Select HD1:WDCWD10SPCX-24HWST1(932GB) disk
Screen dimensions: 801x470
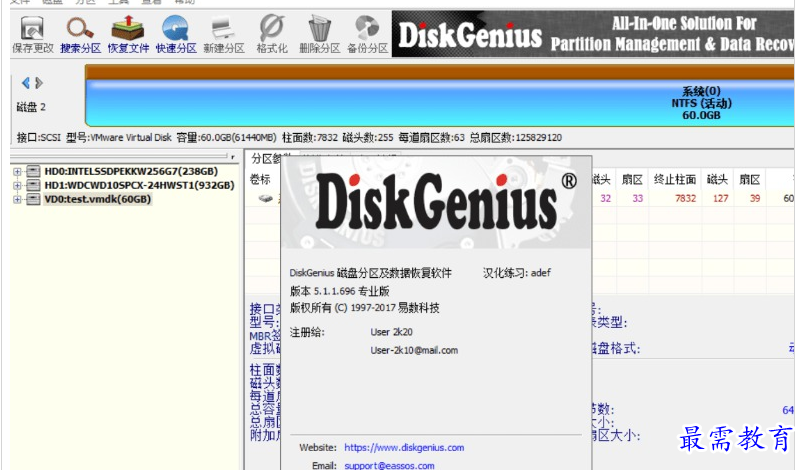[x=139, y=185]
